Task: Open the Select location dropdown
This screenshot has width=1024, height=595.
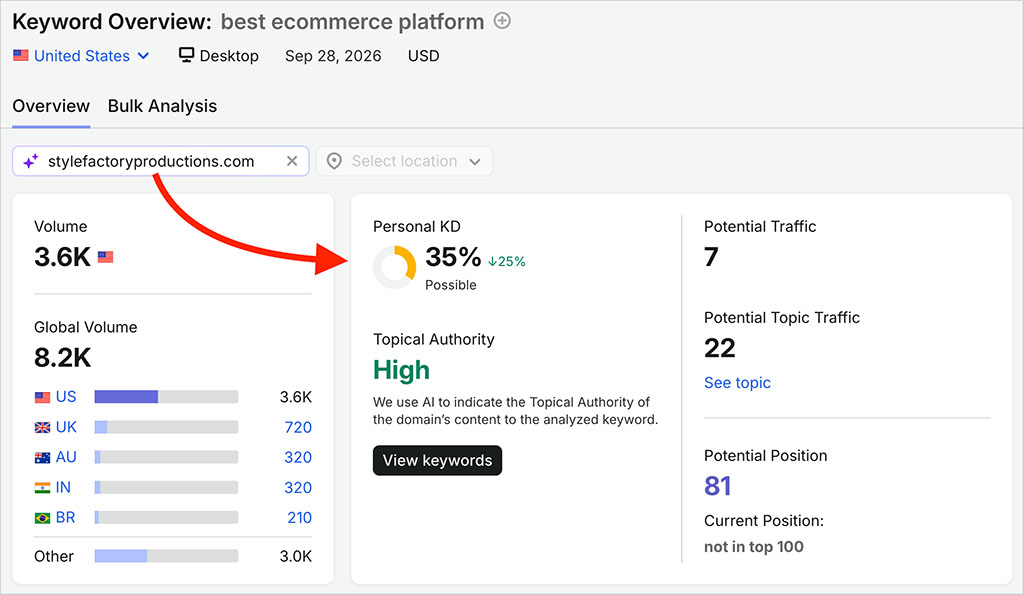Action: (404, 161)
